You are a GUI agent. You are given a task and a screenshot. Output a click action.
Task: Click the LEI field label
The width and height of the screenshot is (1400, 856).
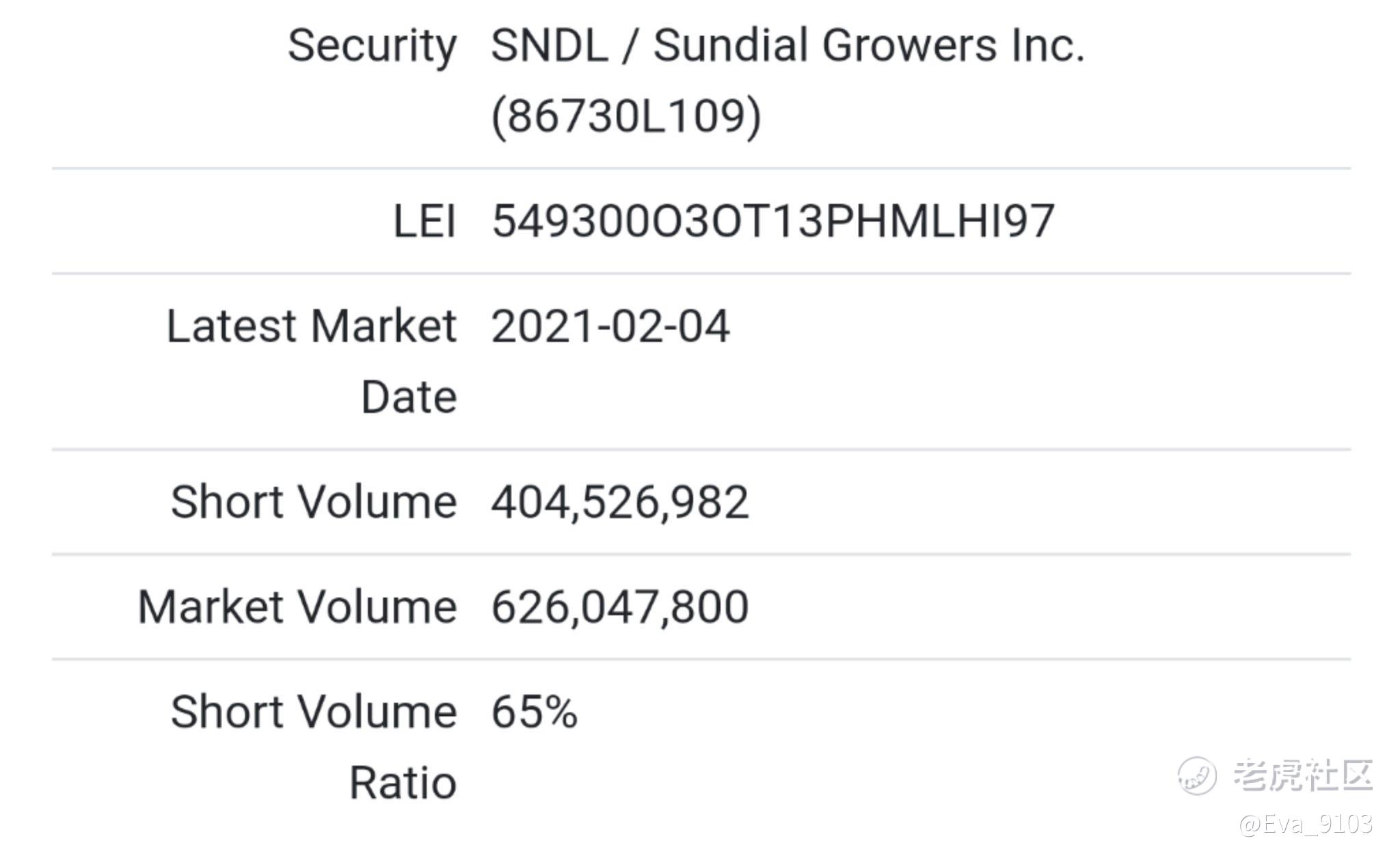pyautogui.click(x=425, y=221)
